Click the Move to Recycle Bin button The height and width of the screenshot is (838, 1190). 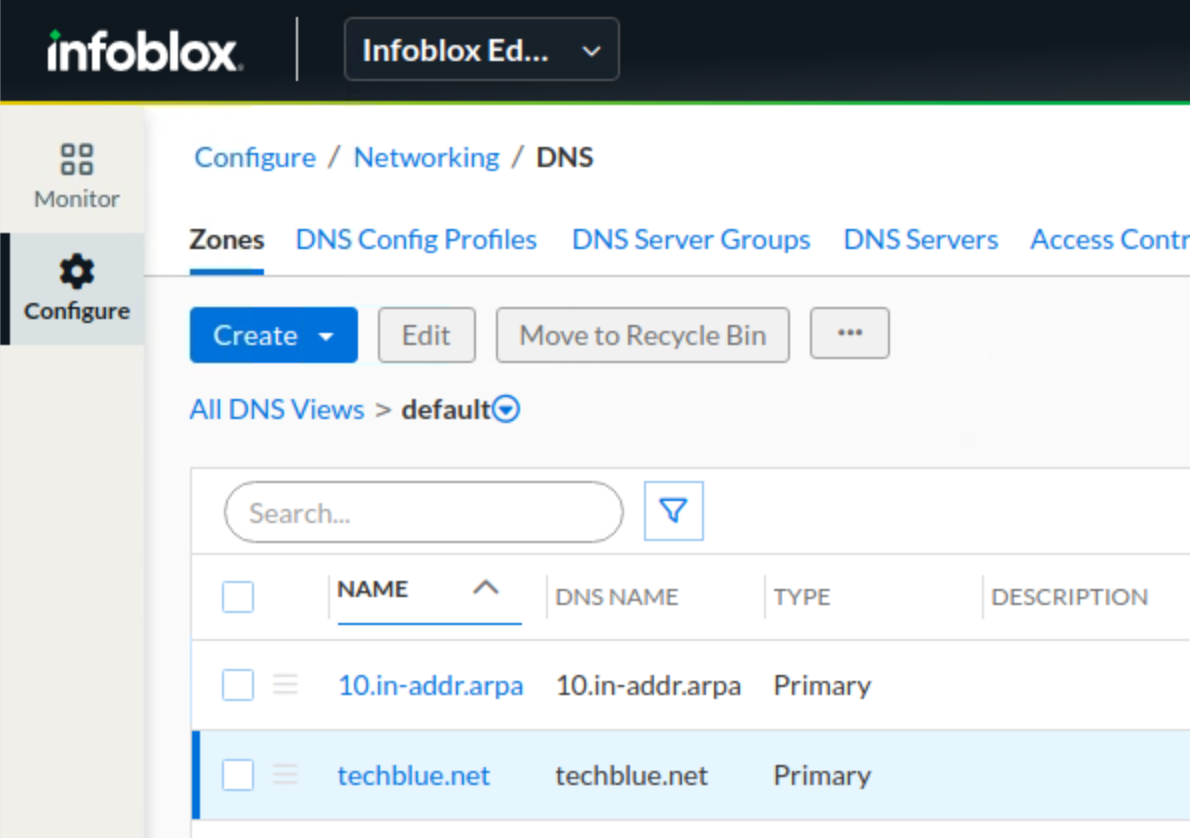point(642,335)
